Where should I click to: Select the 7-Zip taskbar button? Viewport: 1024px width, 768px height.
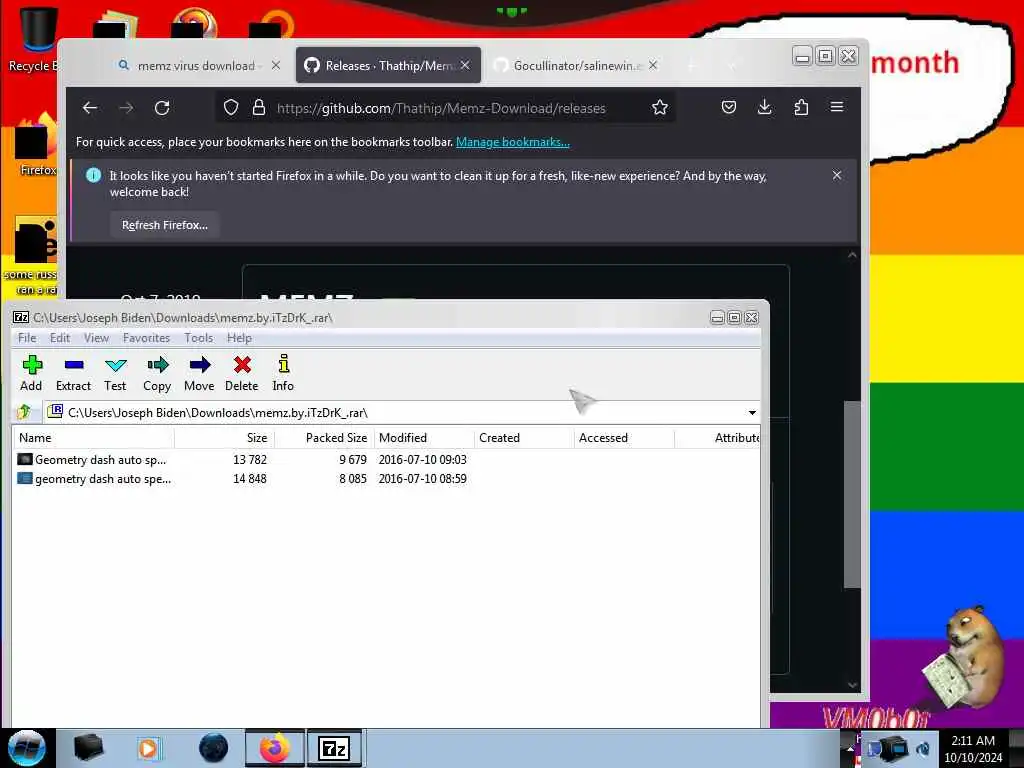tap(334, 748)
